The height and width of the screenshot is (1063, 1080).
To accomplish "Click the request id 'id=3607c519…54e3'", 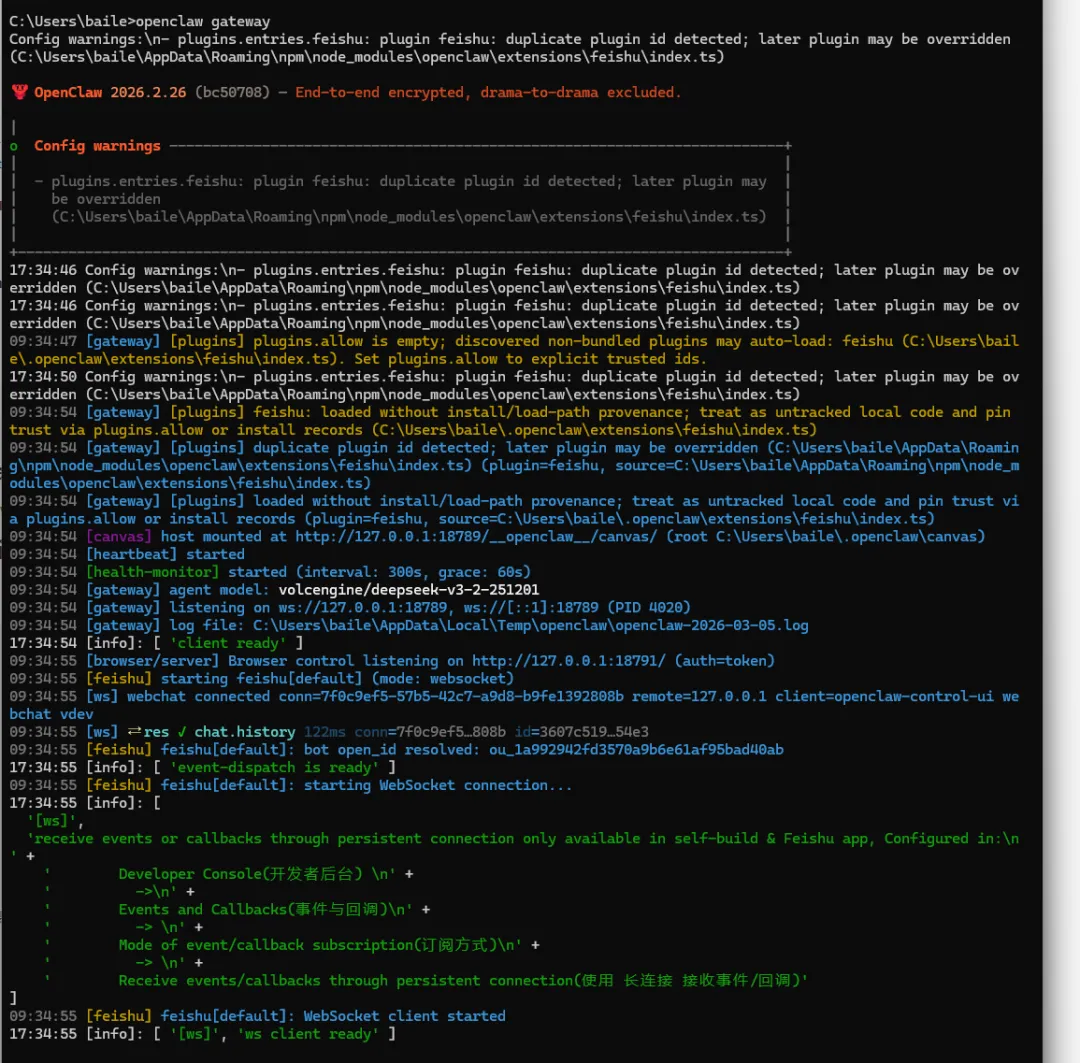I will click(x=581, y=732).
